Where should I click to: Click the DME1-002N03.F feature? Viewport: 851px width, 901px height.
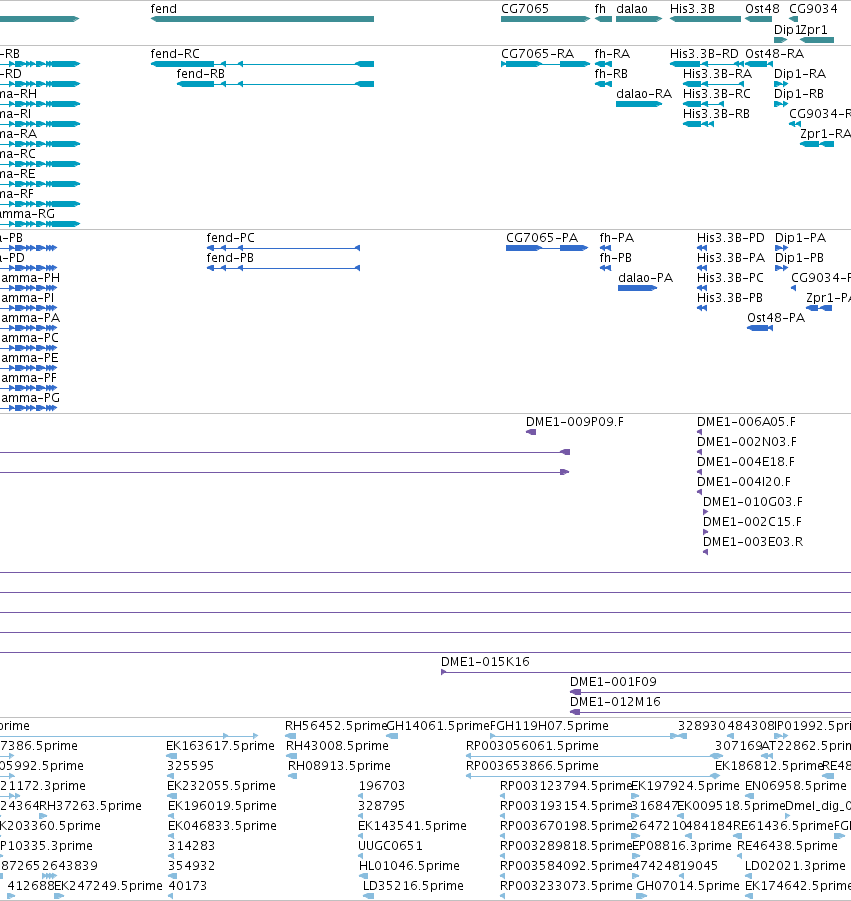(x=699, y=452)
